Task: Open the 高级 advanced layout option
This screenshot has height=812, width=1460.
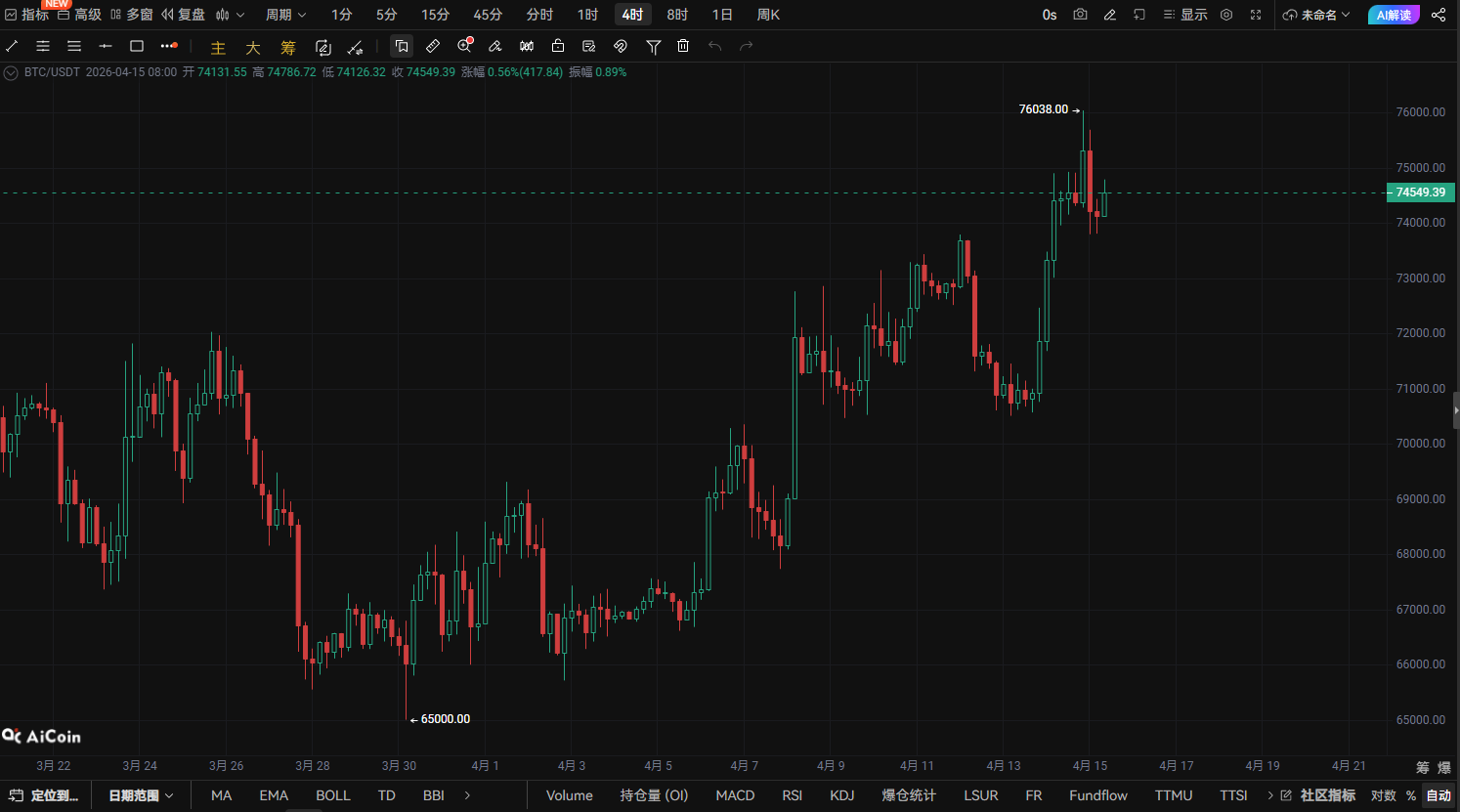Action: (x=79, y=15)
